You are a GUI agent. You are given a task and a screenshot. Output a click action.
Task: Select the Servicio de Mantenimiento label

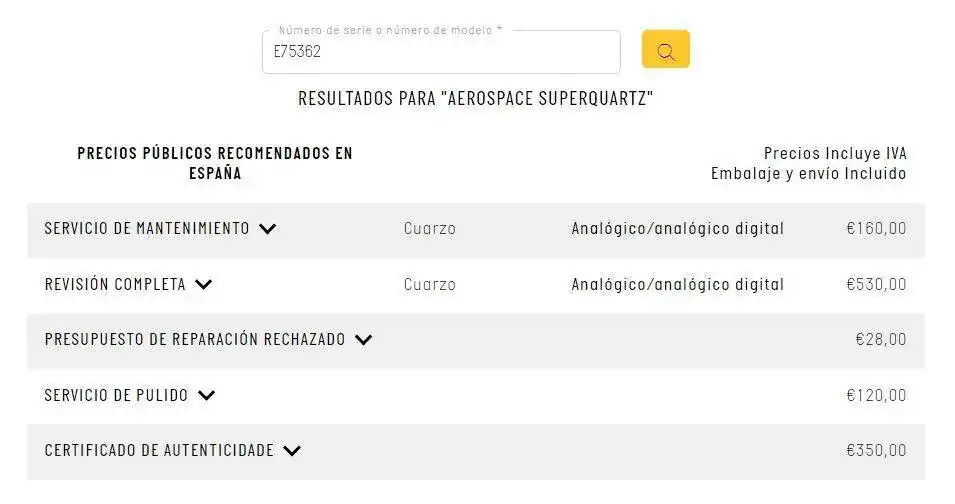coord(147,228)
